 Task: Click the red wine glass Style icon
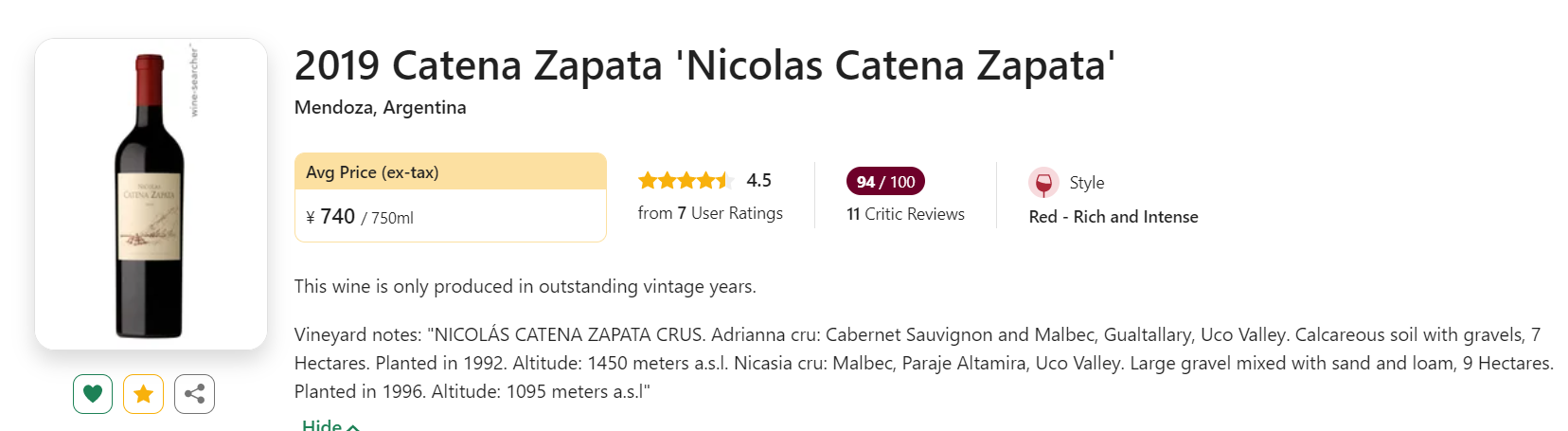coord(1043,183)
